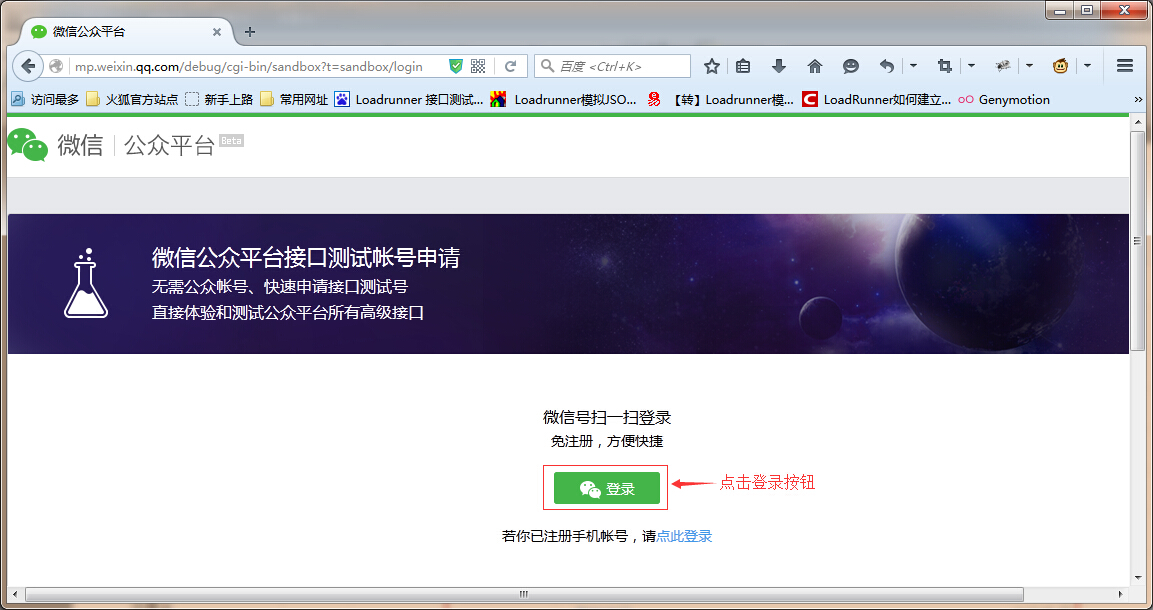
Task: Bookmark this page with the star icon
Action: pos(712,66)
